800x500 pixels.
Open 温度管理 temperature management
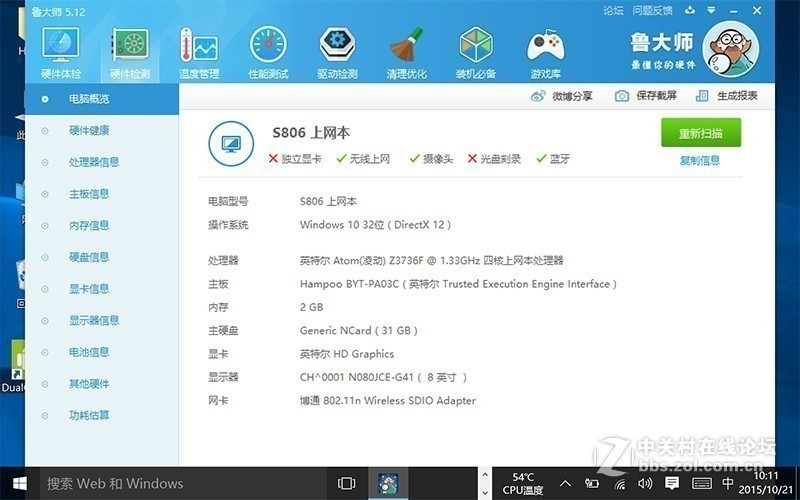(199, 53)
